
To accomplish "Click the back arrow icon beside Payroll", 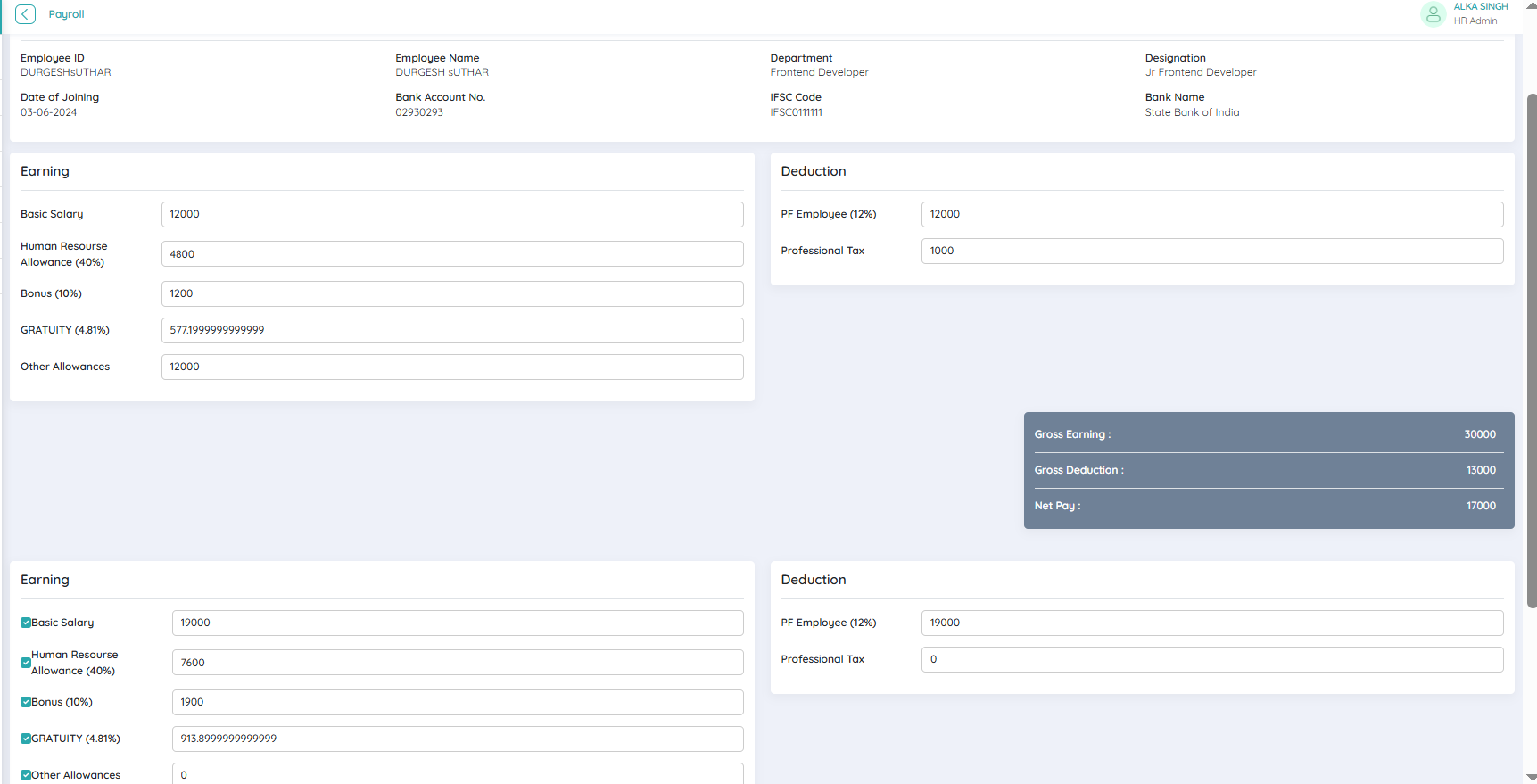I will click(26, 14).
